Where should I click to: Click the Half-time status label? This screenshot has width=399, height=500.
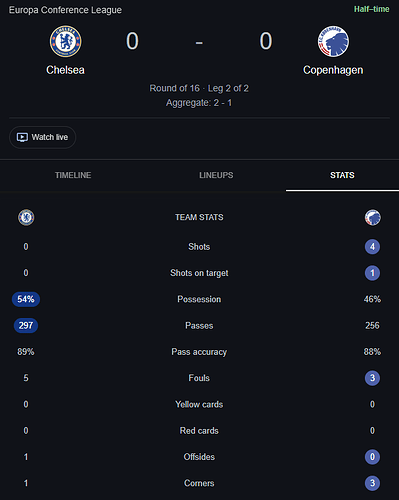click(372, 9)
